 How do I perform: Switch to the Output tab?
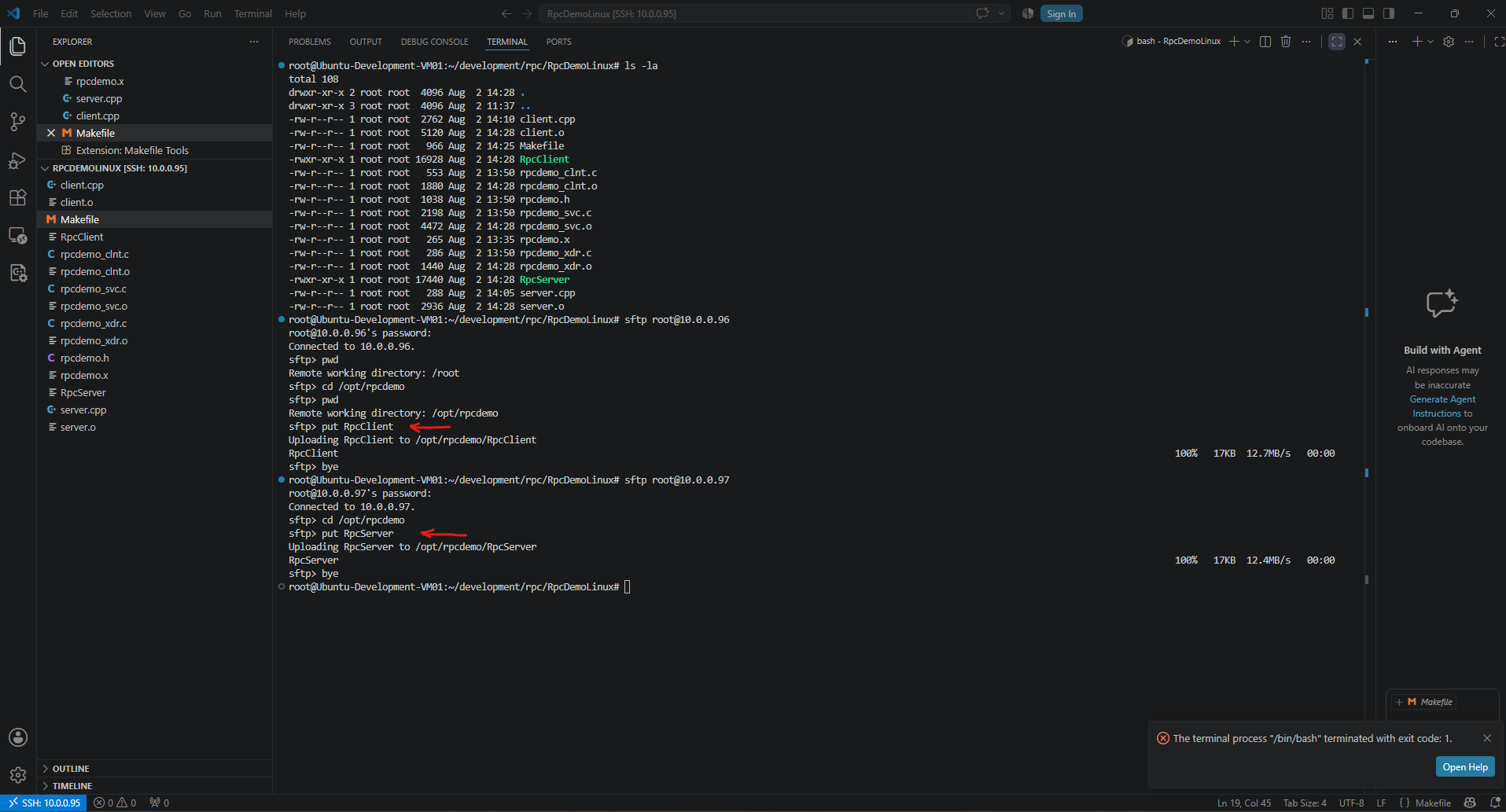click(x=366, y=42)
